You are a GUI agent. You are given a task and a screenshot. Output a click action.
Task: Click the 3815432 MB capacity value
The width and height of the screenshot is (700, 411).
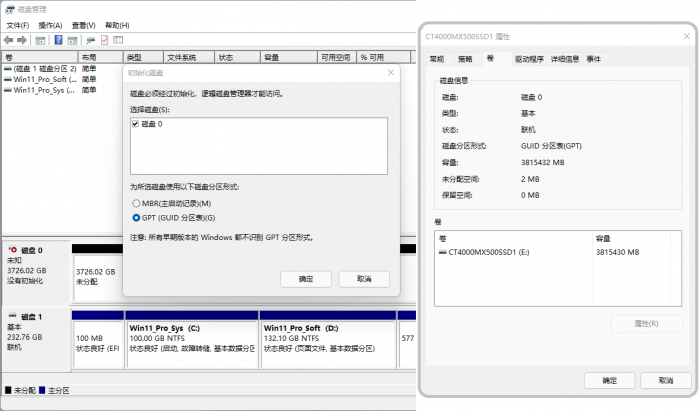542,163
